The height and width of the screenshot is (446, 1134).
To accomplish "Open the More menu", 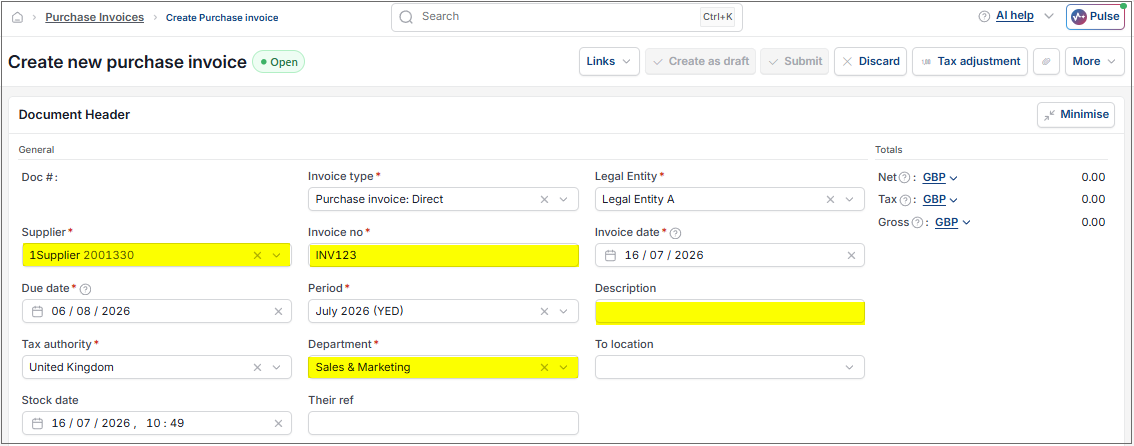I will click(1094, 61).
